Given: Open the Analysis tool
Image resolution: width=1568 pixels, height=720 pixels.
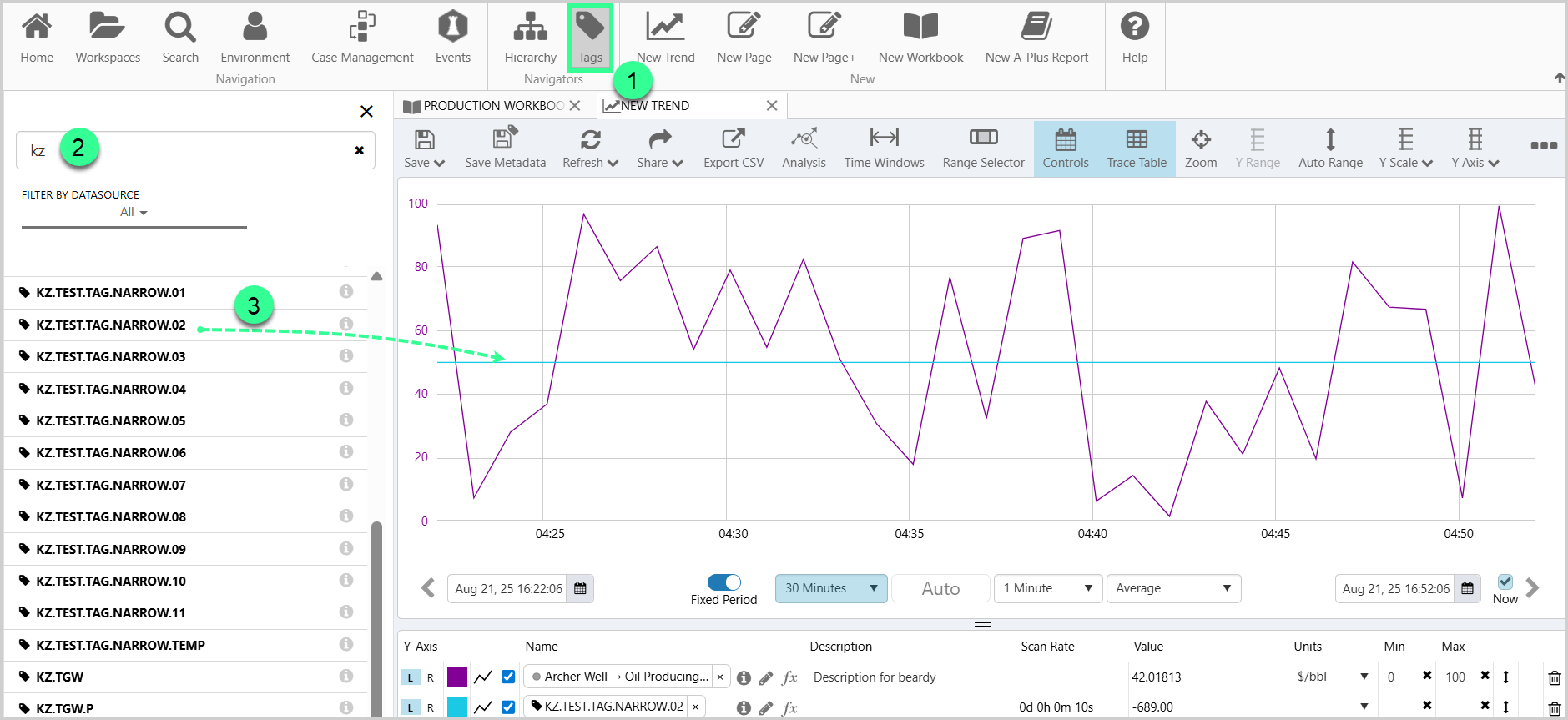Looking at the screenshot, I should (803, 148).
